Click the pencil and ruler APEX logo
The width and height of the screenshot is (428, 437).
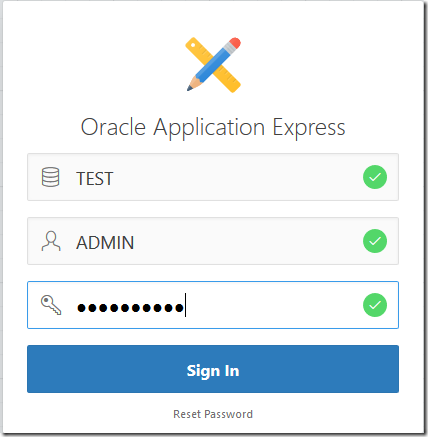click(x=213, y=65)
